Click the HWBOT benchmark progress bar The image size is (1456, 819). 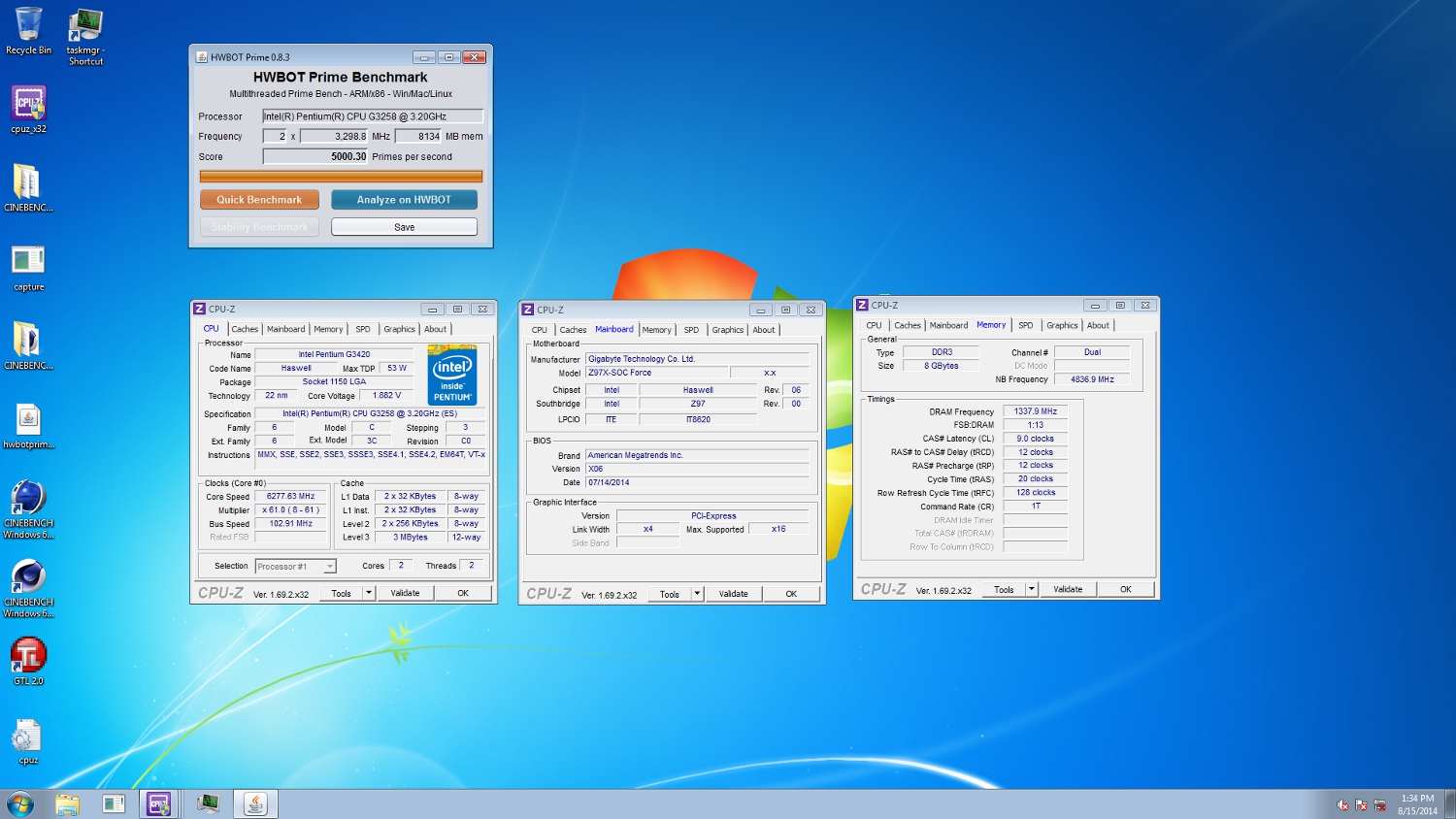[x=341, y=177]
